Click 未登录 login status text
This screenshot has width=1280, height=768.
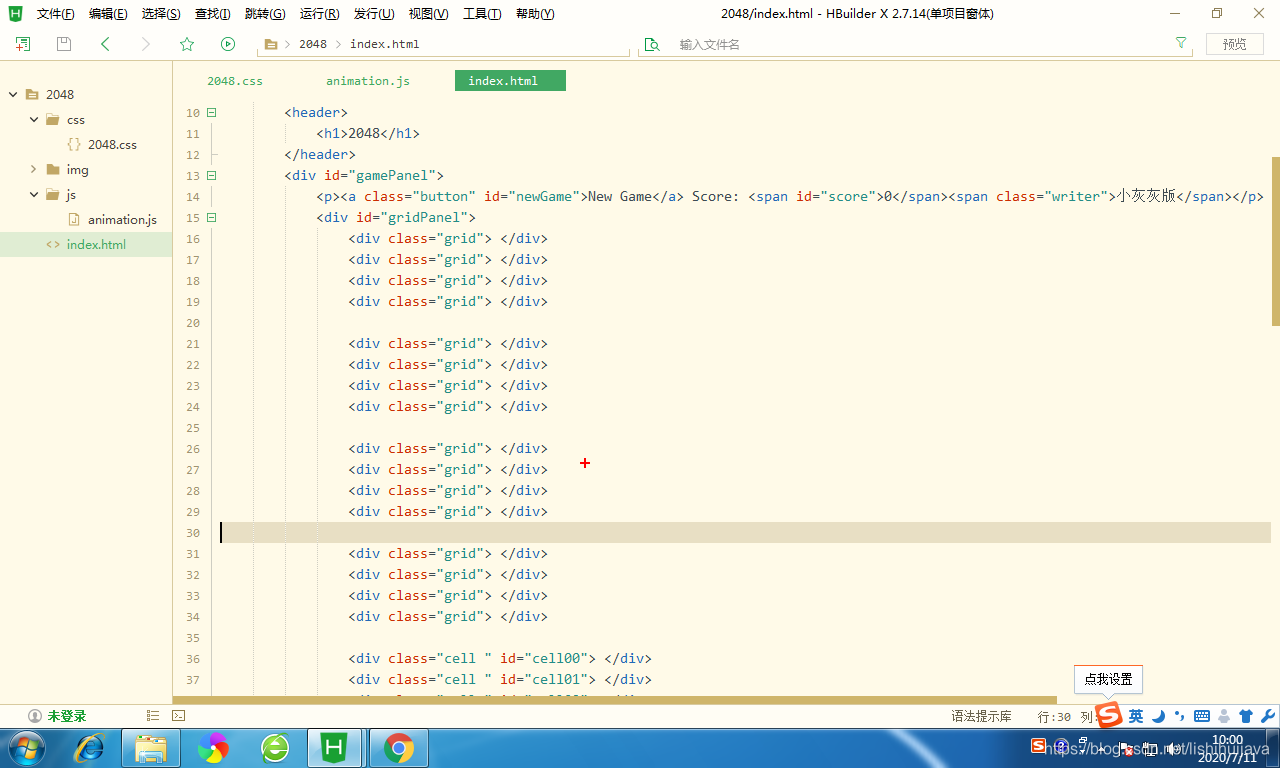(x=67, y=716)
